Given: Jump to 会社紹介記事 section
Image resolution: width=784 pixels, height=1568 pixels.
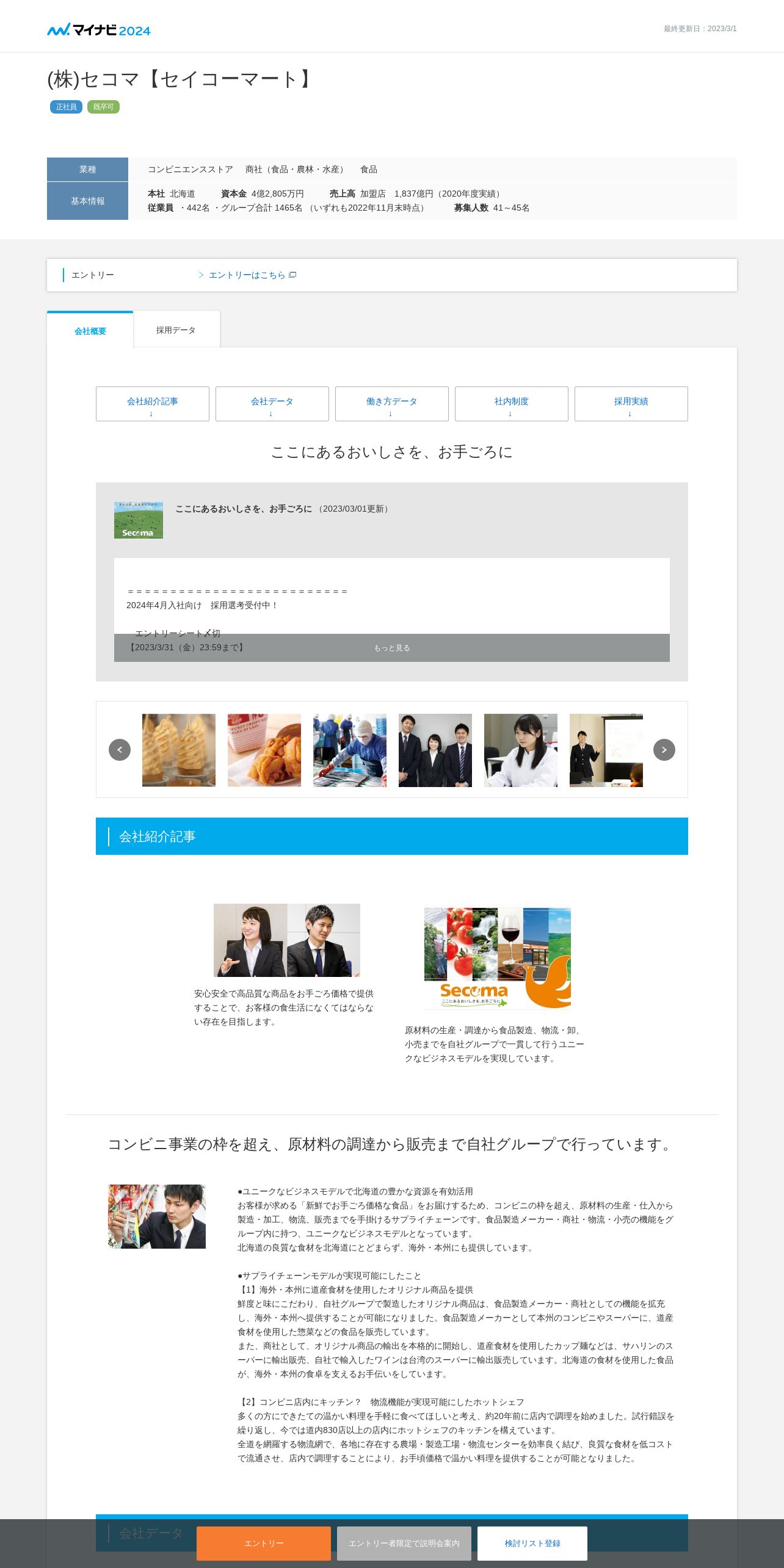Looking at the screenshot, I should pos(153,404).
